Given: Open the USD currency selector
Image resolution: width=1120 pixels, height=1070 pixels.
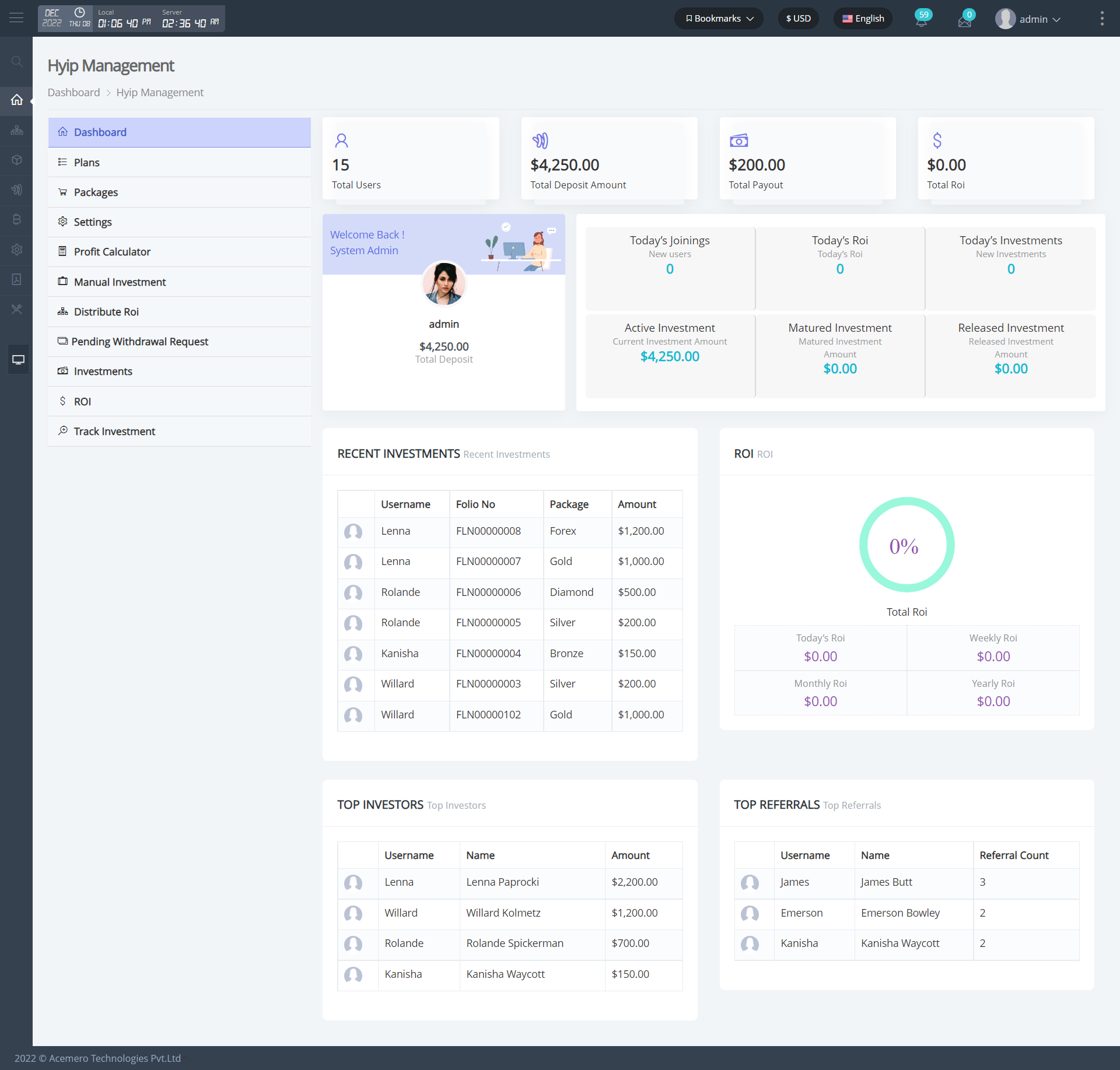Looking at the screenshot, I should click(x=798, y=18).
